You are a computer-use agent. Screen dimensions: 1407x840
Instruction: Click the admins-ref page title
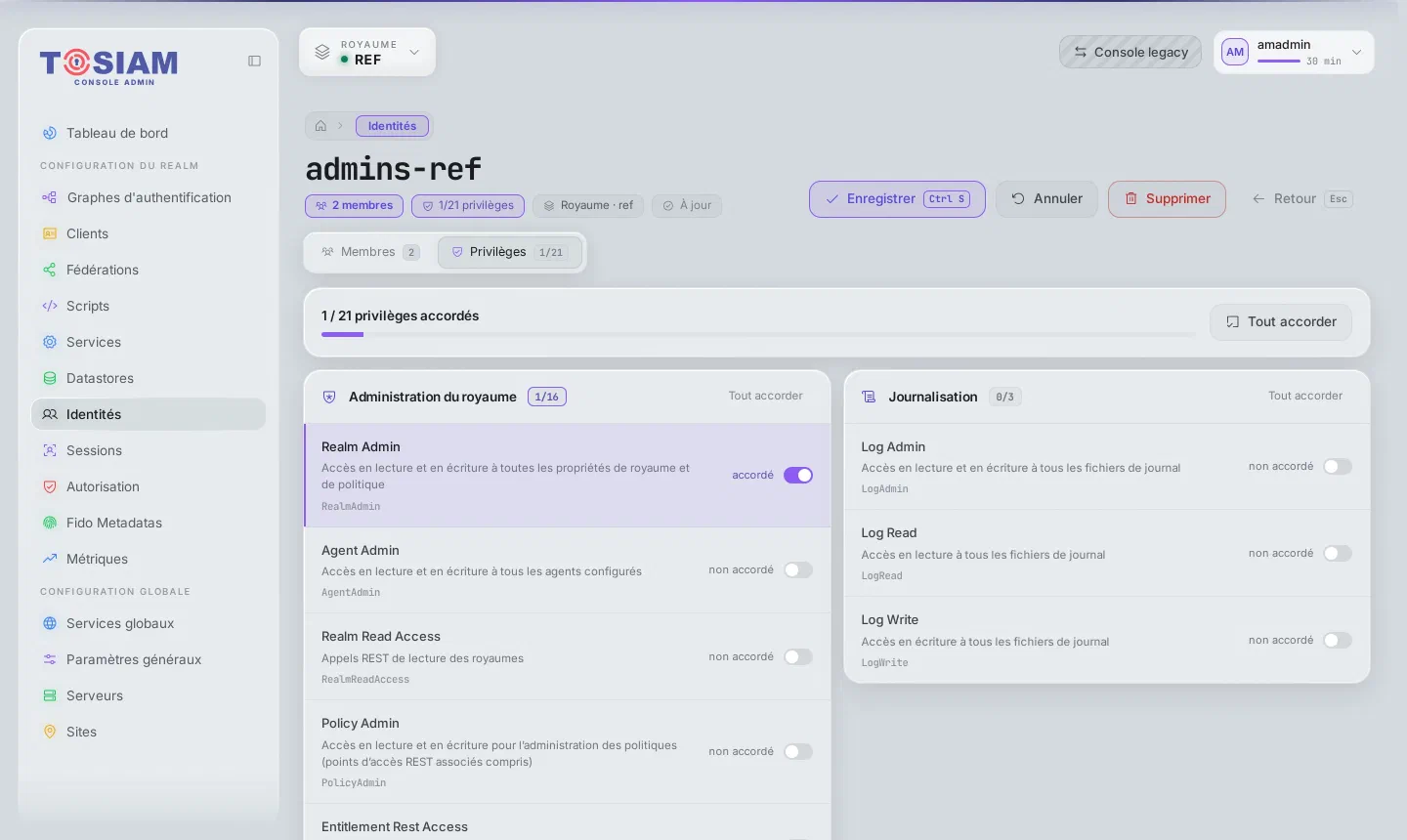394,169
